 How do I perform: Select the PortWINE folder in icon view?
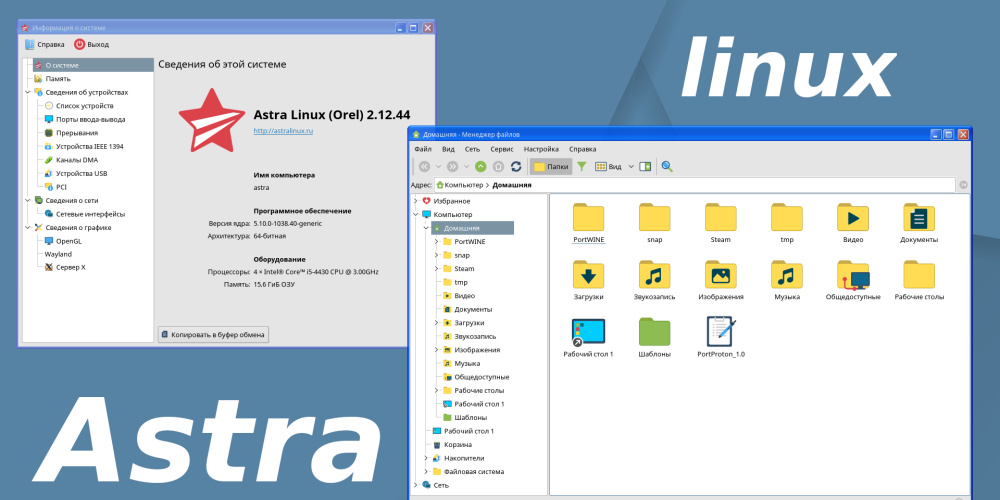[x=589, y=223]
